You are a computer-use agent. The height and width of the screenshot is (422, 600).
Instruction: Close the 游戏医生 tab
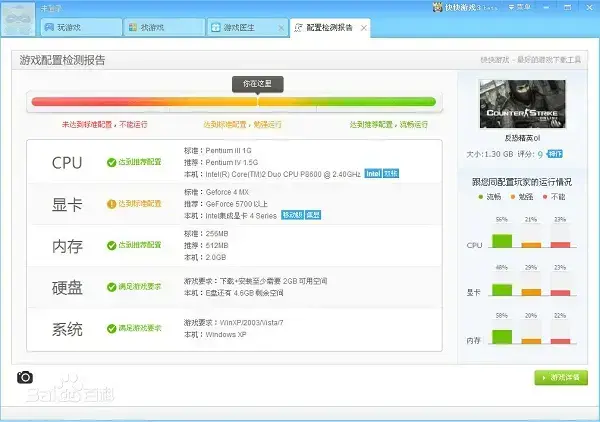point(281,28)
